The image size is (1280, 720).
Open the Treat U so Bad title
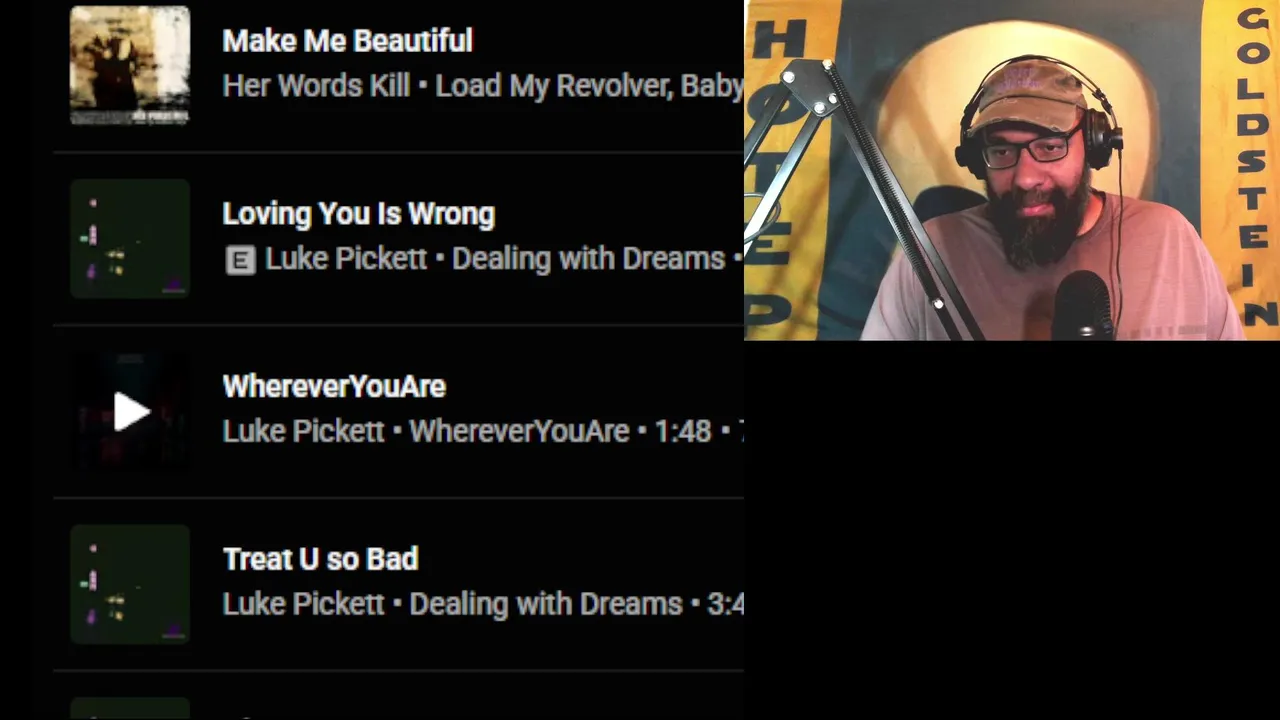320,559
